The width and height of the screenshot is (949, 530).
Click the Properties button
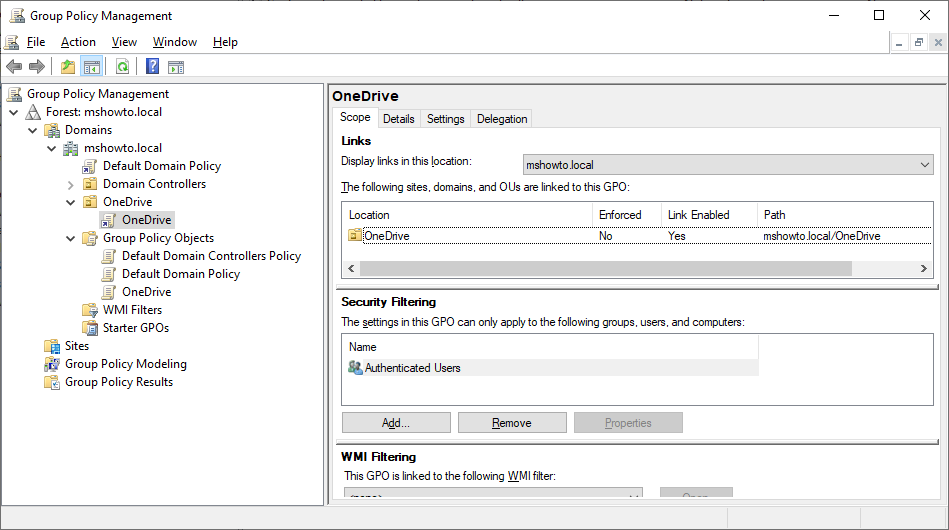(628, 423)
